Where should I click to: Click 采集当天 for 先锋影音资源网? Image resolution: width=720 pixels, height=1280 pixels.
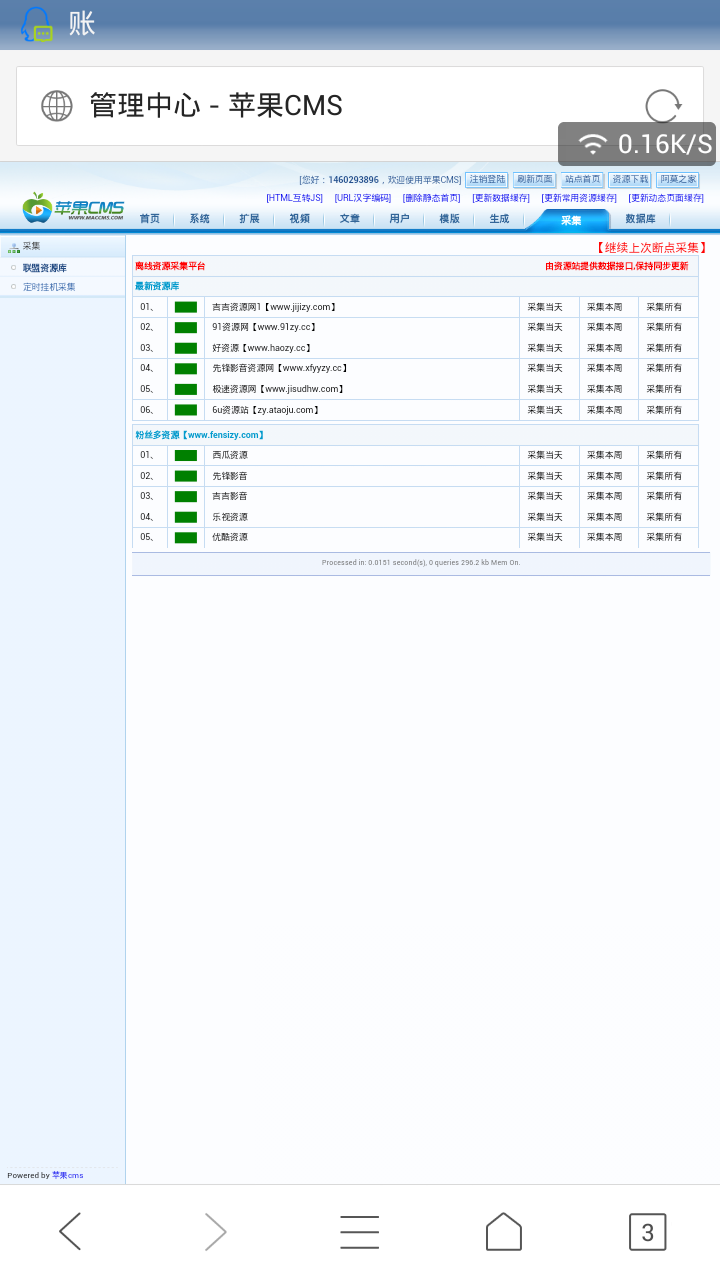[545, 368]
